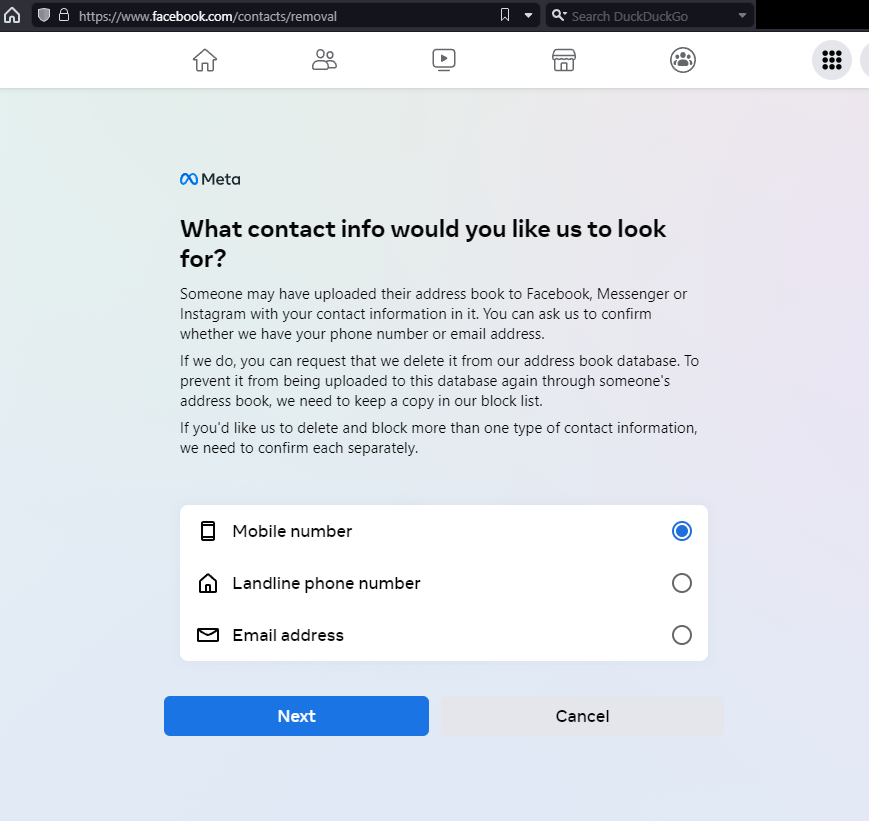Image resolution: width=869 pixels, height=821 pixels.
Task: Select the Email address option
Action: (682, 635)
